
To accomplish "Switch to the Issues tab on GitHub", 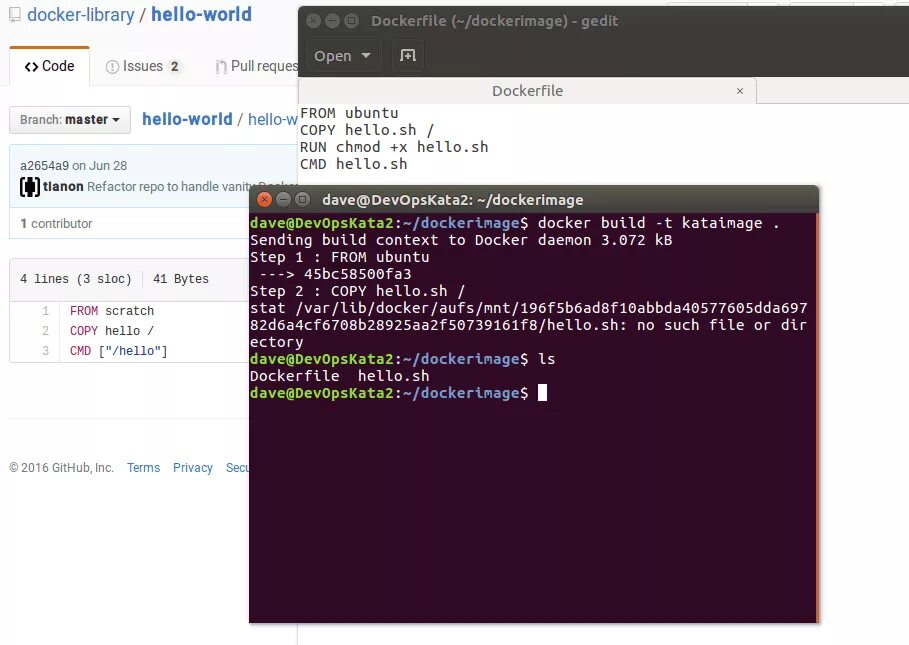I will [142, 66].
